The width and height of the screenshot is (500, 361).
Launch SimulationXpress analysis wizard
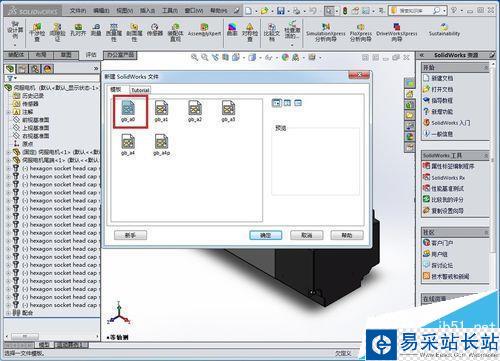pos(326,32)
